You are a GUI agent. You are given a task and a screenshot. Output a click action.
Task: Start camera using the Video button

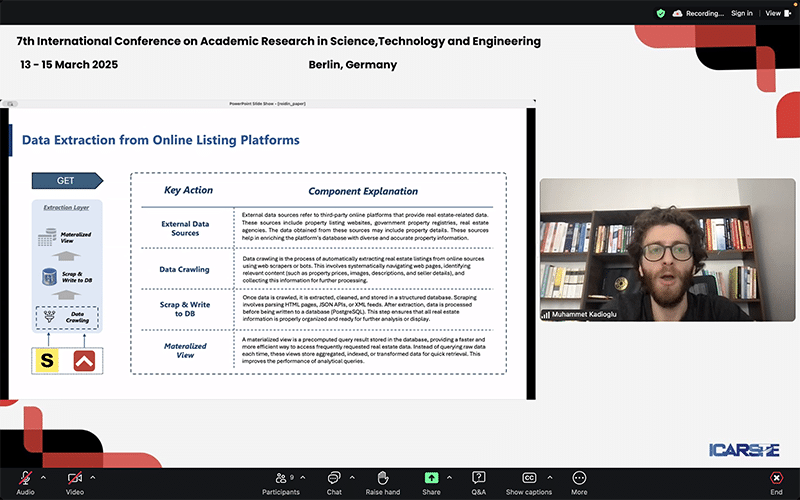74,483
